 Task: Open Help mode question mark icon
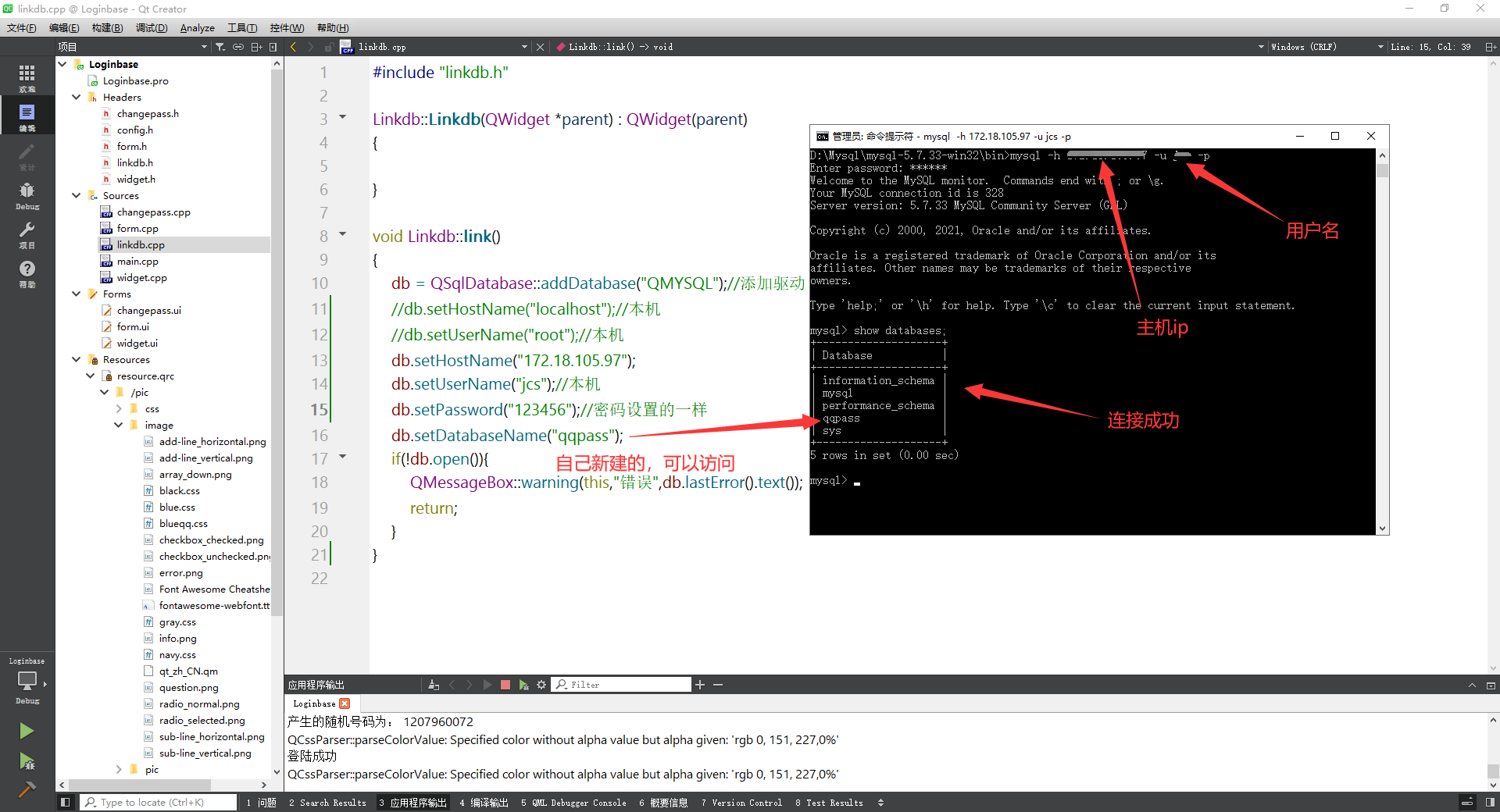tap(27, 273)
